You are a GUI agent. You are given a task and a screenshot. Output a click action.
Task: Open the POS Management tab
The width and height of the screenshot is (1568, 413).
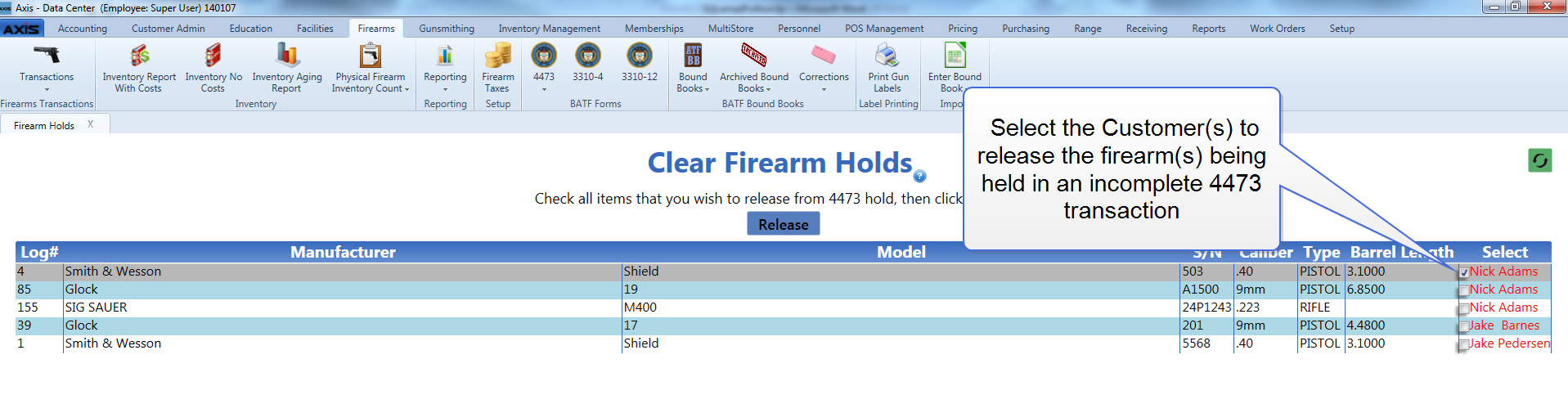[884, 29]
